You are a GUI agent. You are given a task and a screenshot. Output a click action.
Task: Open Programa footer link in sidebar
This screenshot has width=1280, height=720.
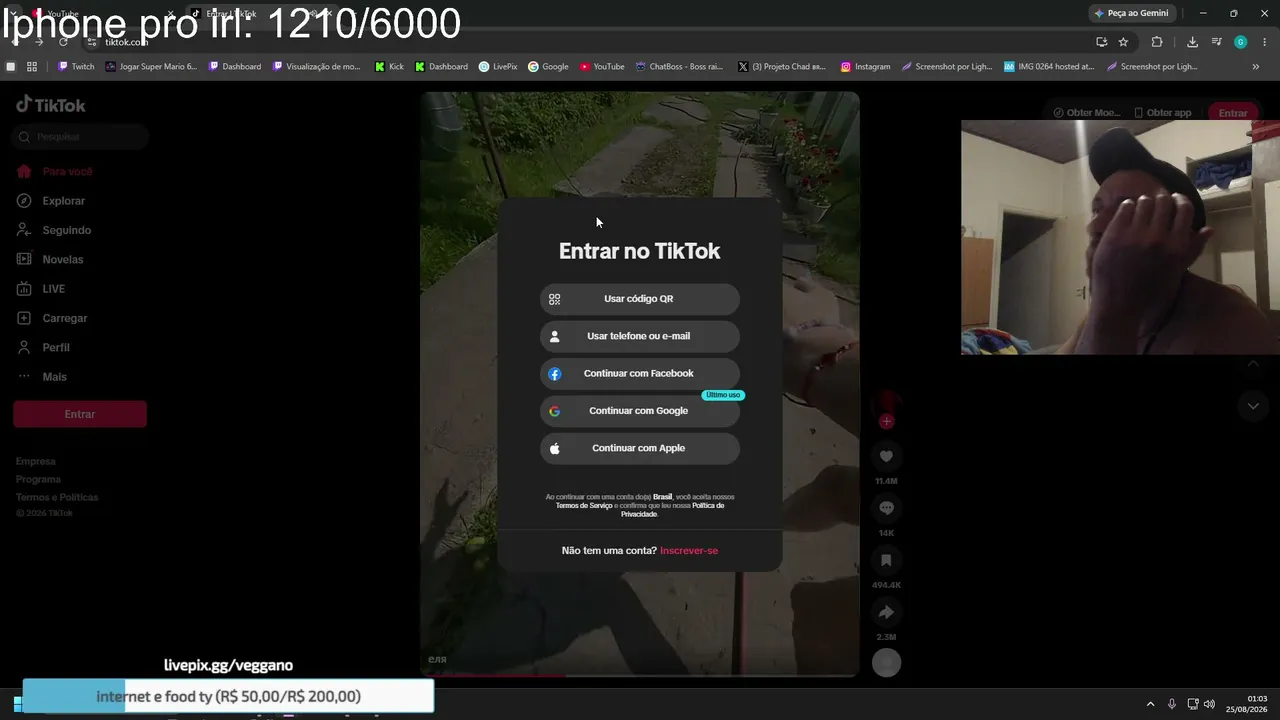tap(38, 480)
